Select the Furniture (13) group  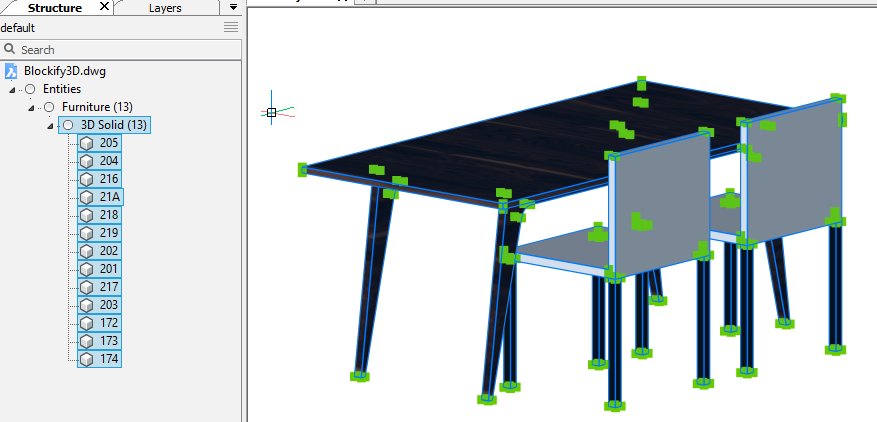(97, 107)
